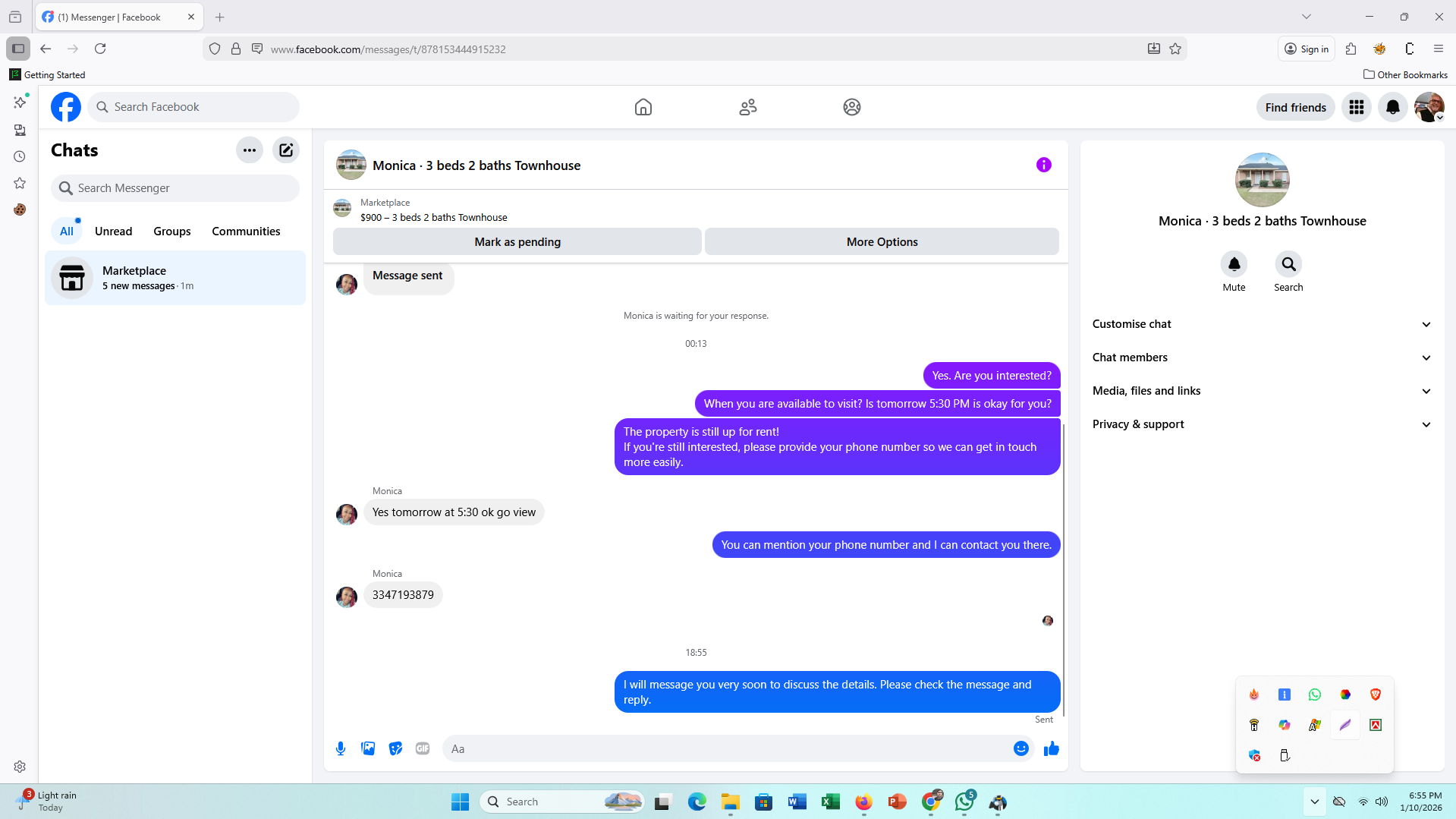Click the taskbar Search box
The image size is (1456, 819).
coord(562,802)
